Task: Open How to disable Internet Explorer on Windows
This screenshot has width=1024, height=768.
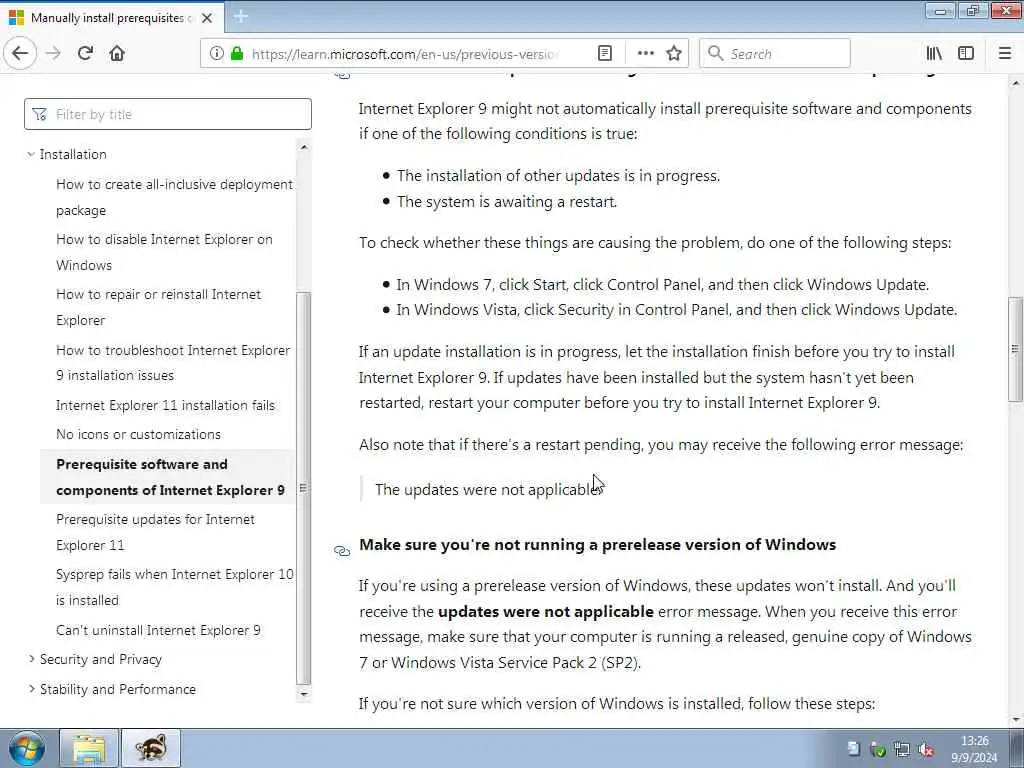Action: [x=164, y=252]
